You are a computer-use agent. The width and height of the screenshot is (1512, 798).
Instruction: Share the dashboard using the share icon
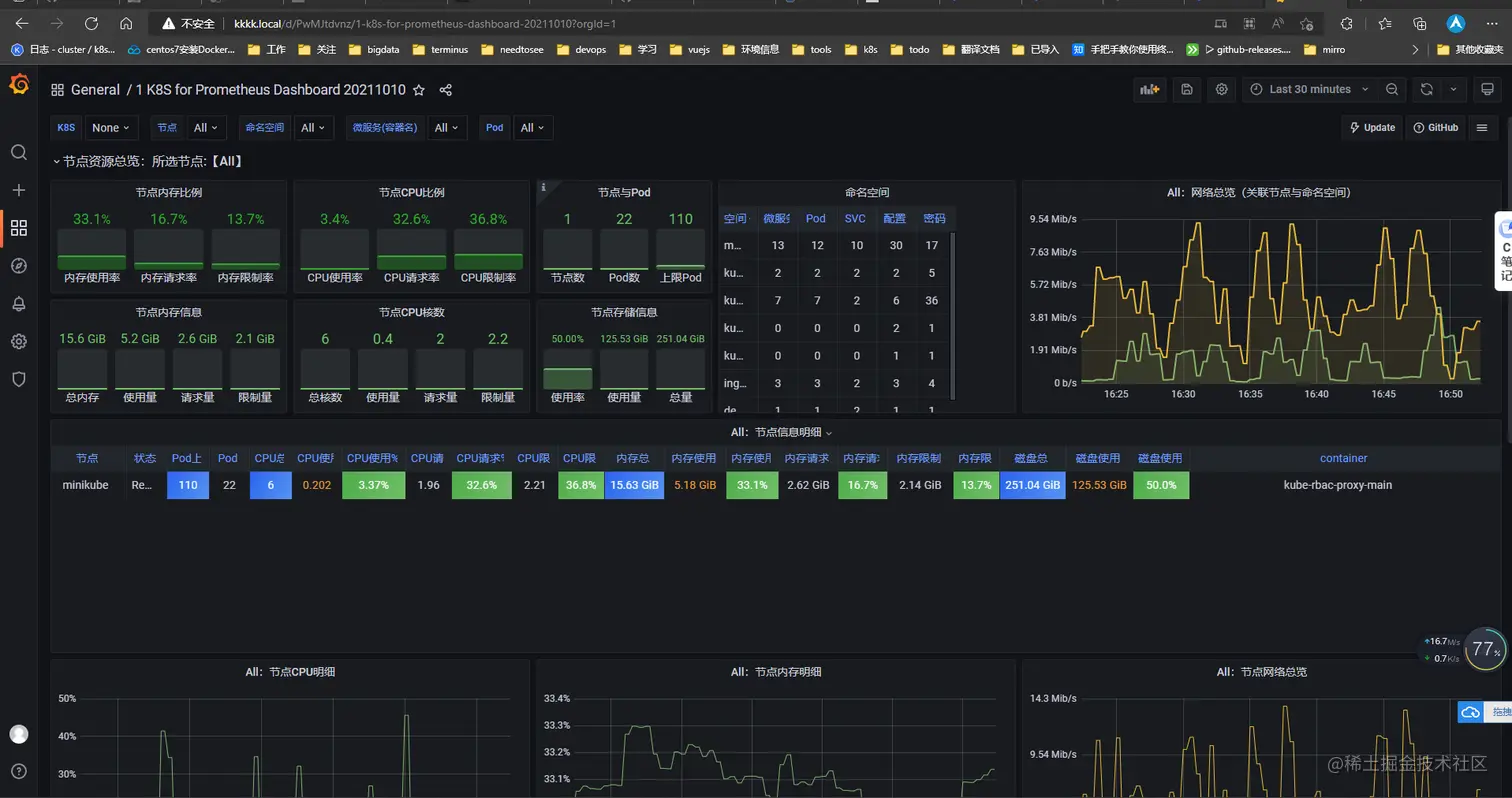[446, 90]
